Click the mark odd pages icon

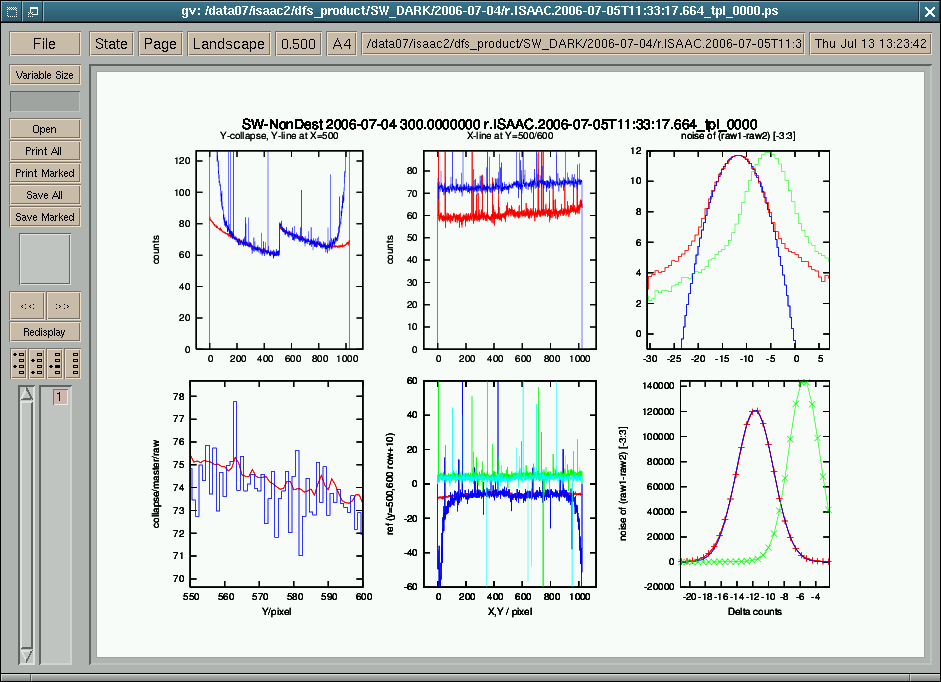click(x=19, y=362)
